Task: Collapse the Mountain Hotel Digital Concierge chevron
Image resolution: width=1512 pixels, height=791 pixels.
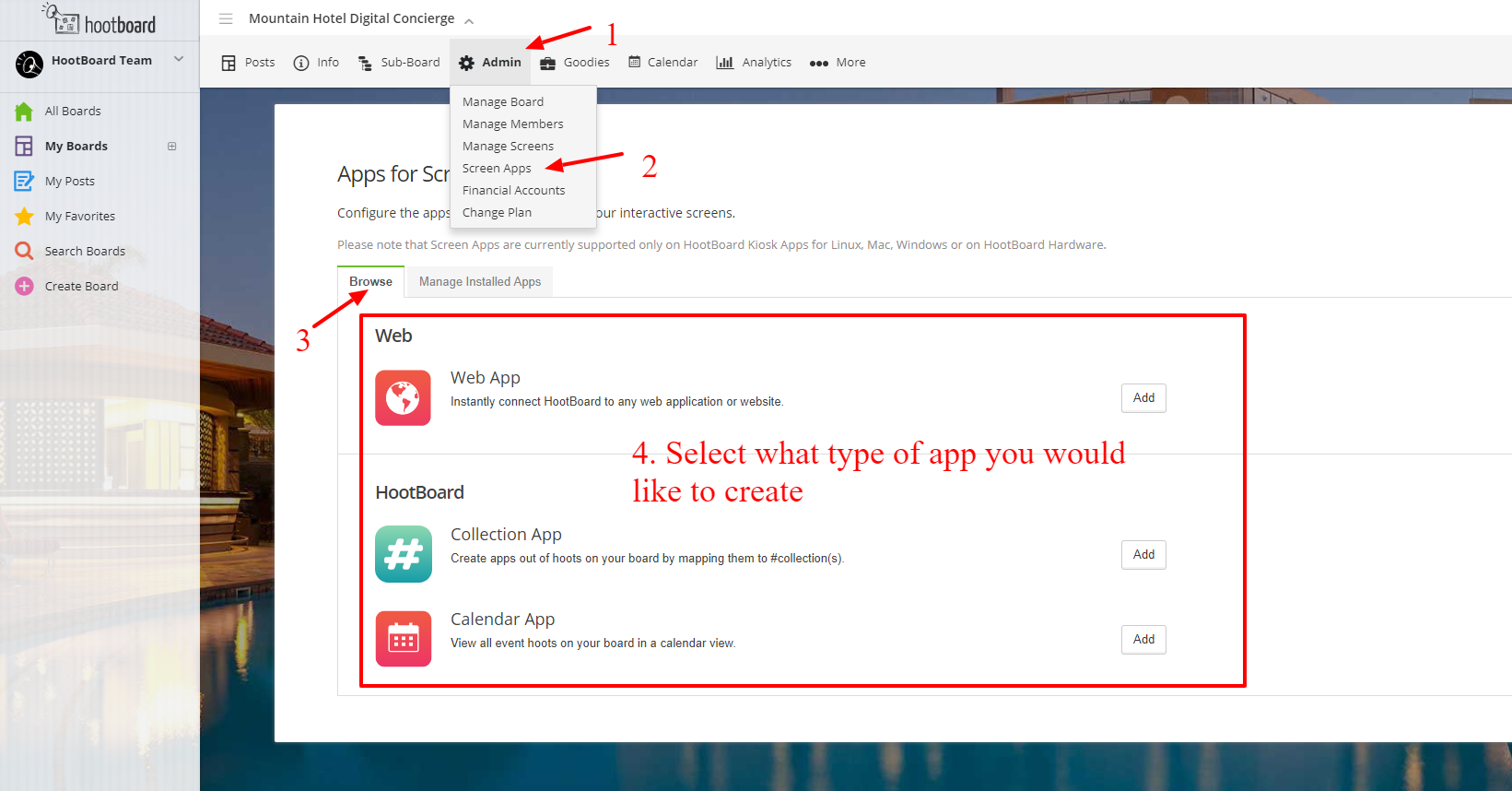Action: pyautogui.click(x=469, y=21)
